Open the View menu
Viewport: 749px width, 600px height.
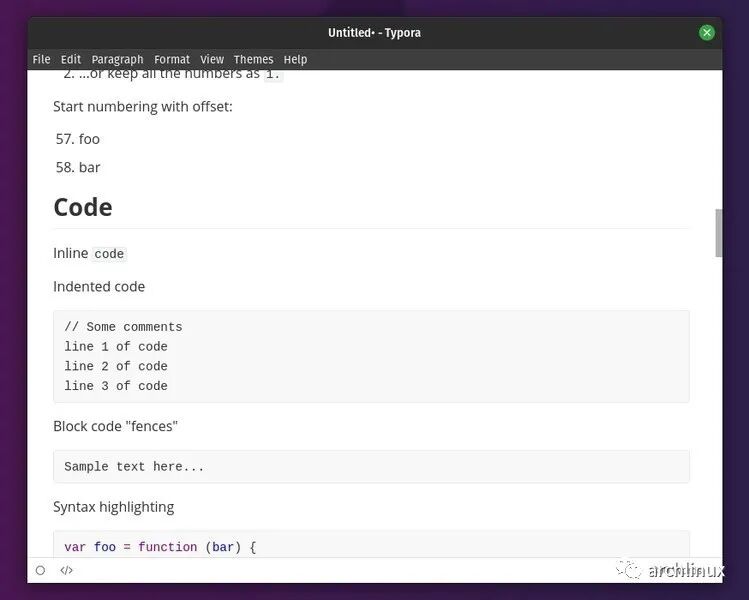coord(212,59)
